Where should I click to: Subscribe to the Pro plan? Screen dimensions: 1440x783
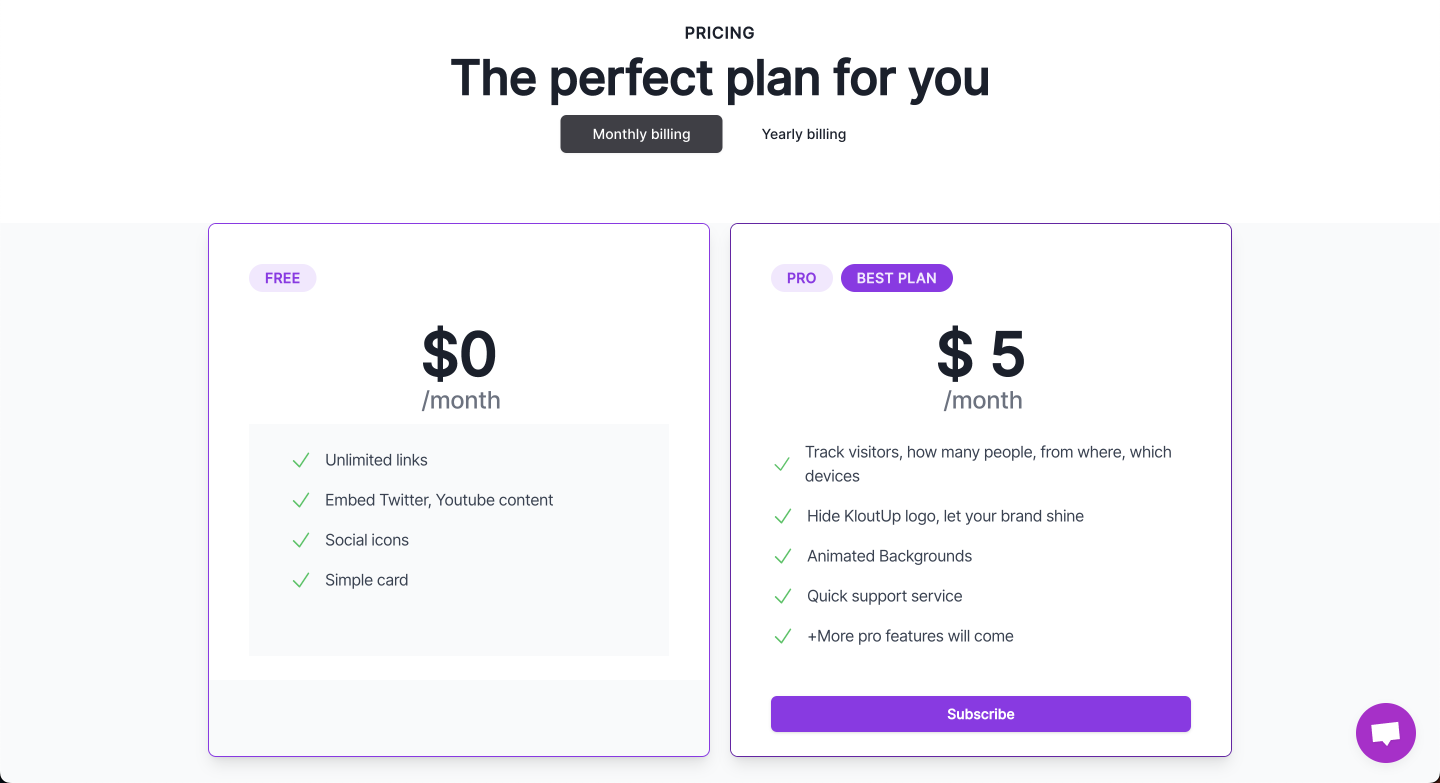981,714
